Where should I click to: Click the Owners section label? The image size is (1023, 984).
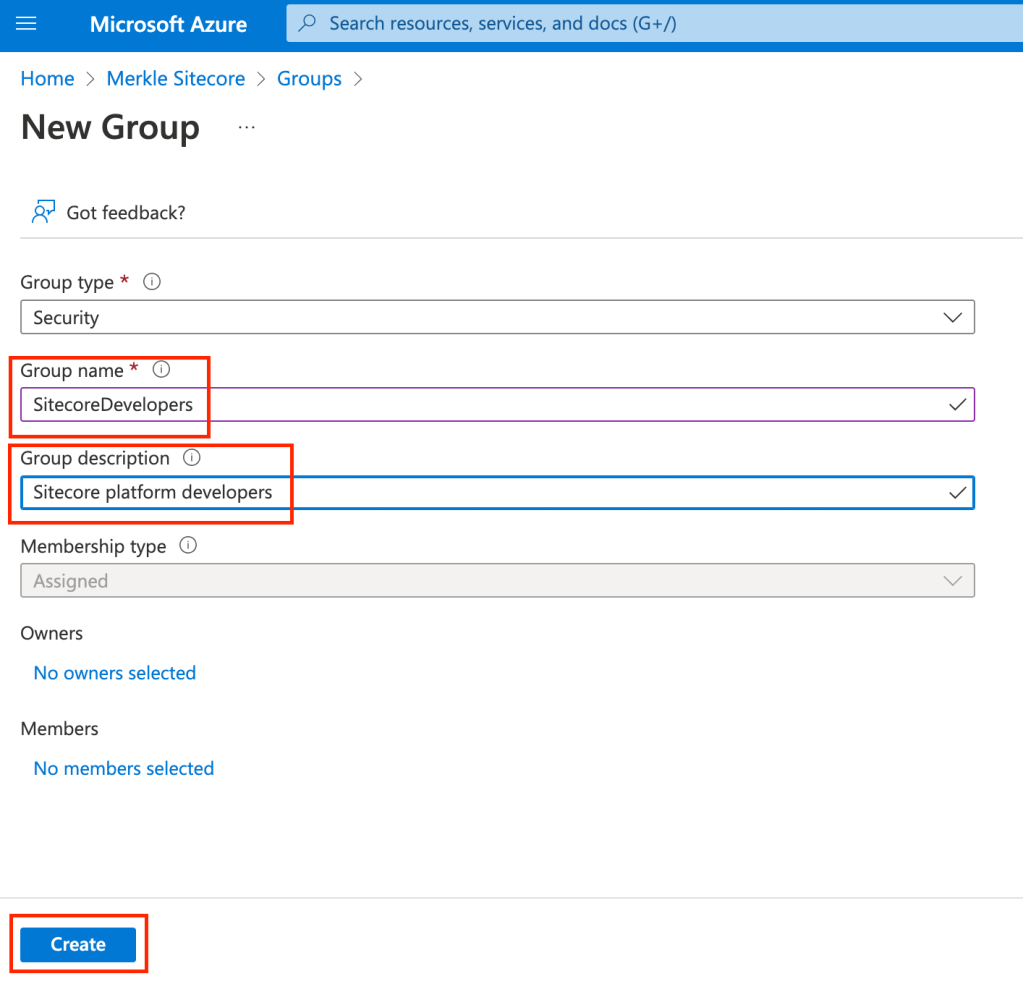tap(52, 634)
